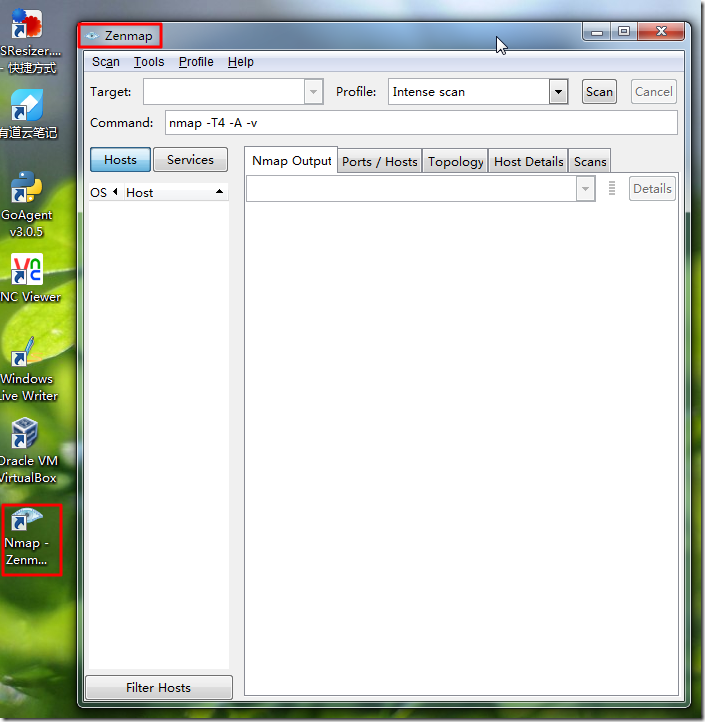Screen dimensions: 705x722
Task: Select the Oracle VM VirtualBox desktop icon
Action: point(25,433)
